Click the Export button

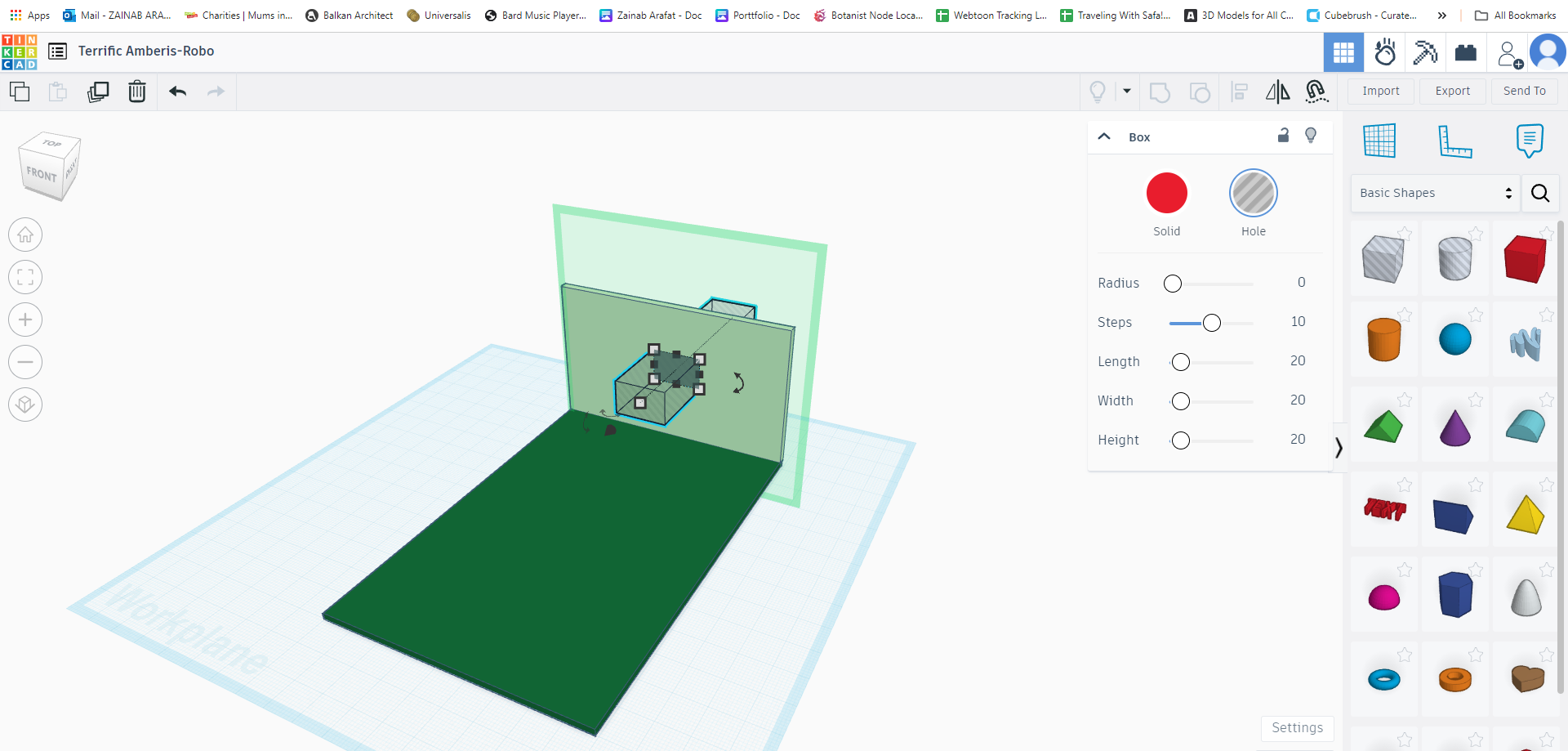pyautogui.click(x=1453, y=92)
